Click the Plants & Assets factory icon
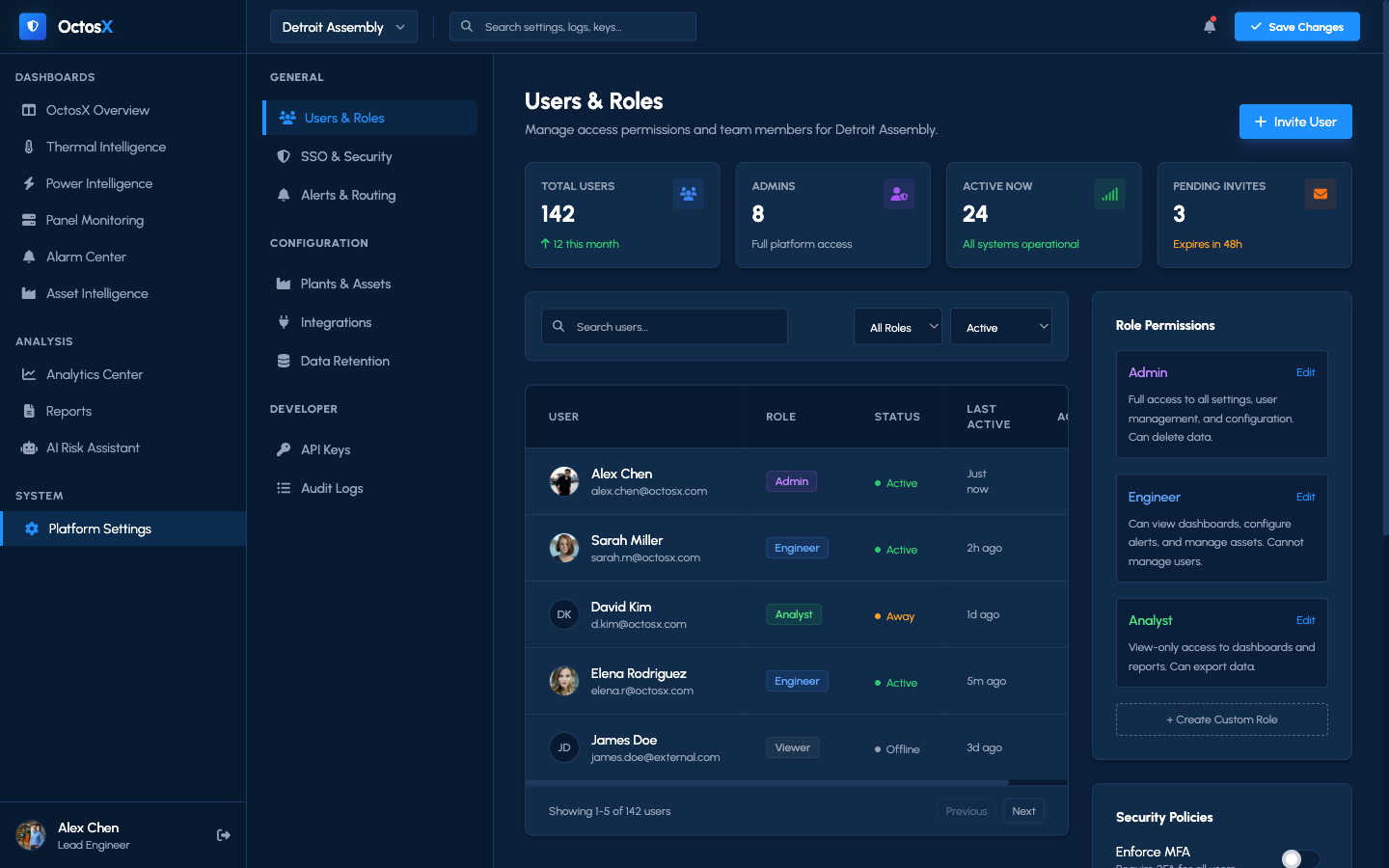The width and height of the screenshot is (1389, 868). point(284,284)
